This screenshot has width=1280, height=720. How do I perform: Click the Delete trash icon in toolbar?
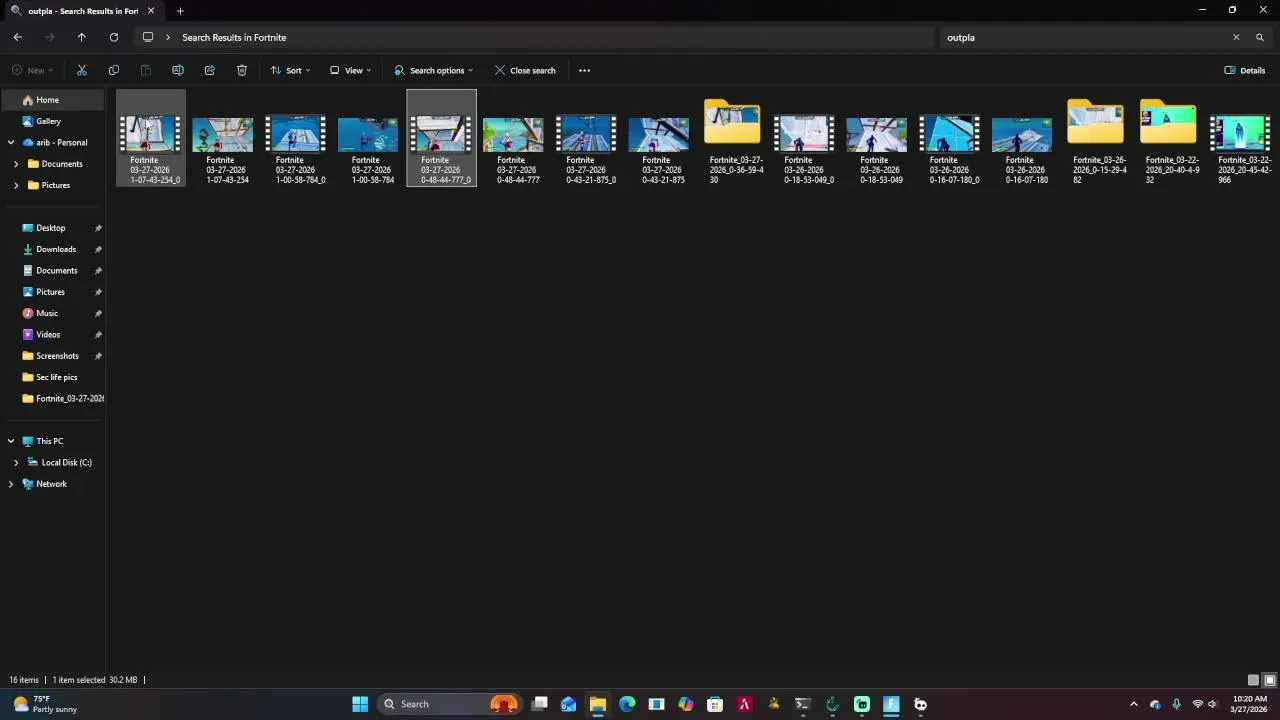242,70
